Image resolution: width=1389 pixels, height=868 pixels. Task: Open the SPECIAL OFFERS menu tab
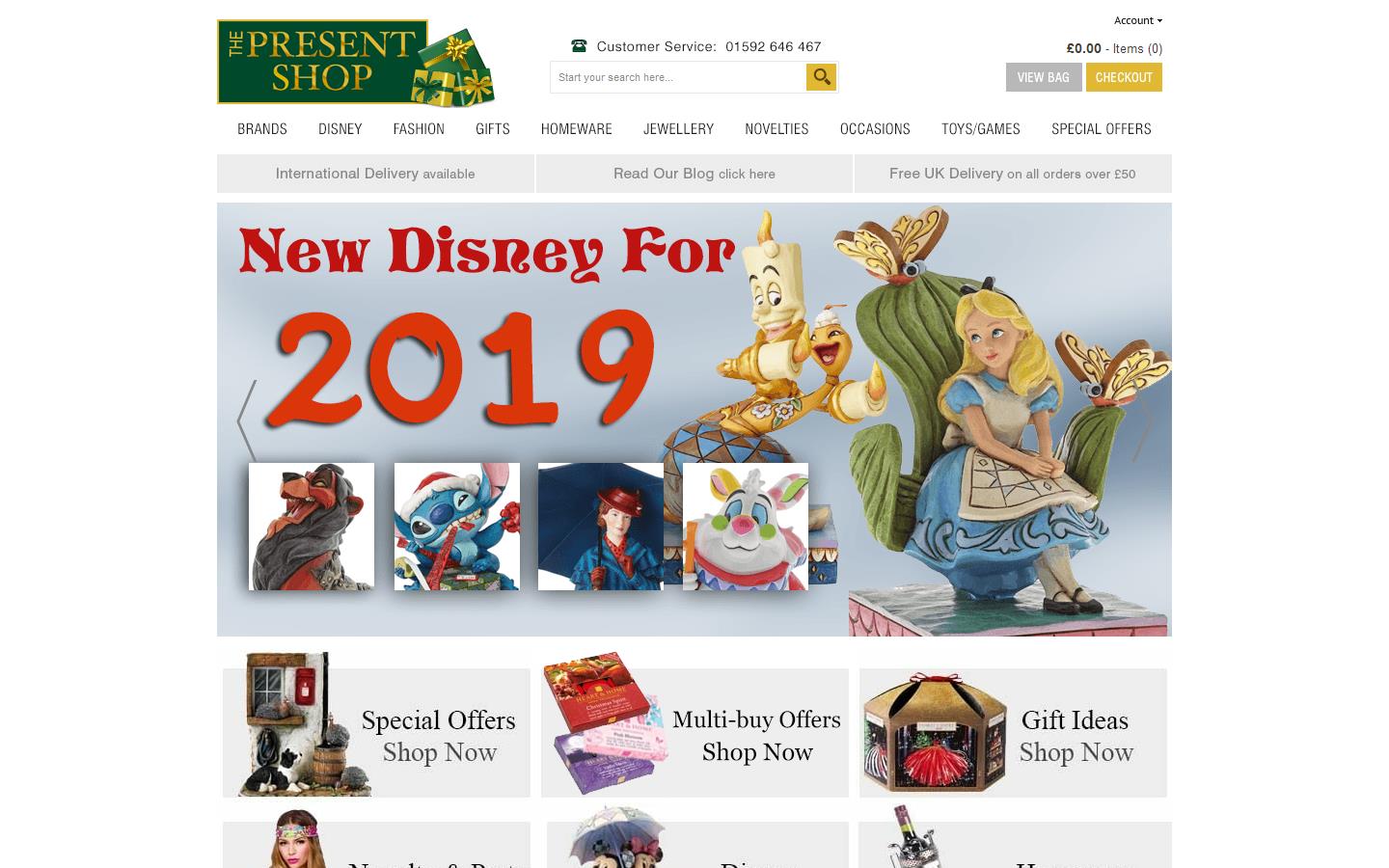[1101, 129]
